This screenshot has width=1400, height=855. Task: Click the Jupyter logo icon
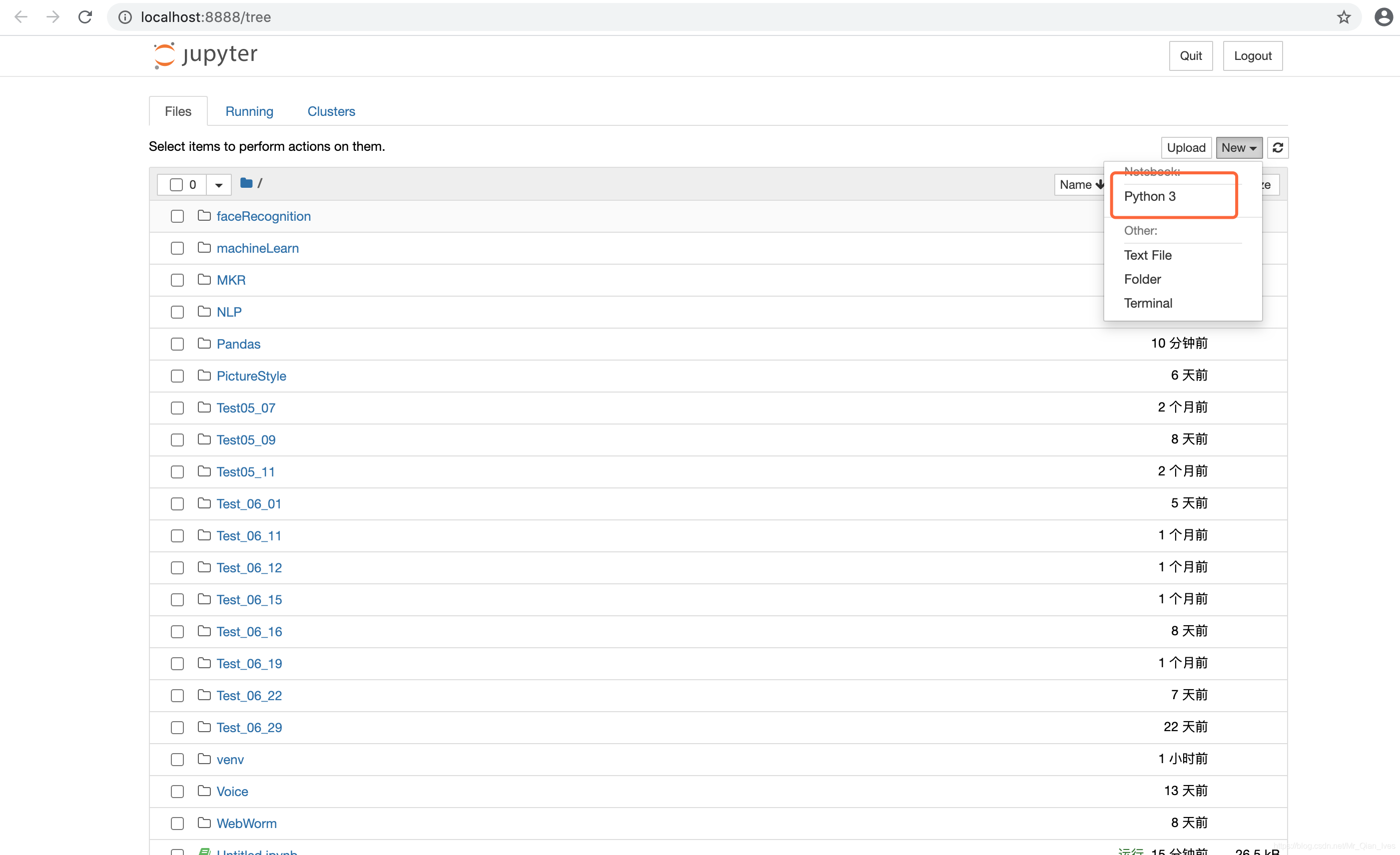162,54
